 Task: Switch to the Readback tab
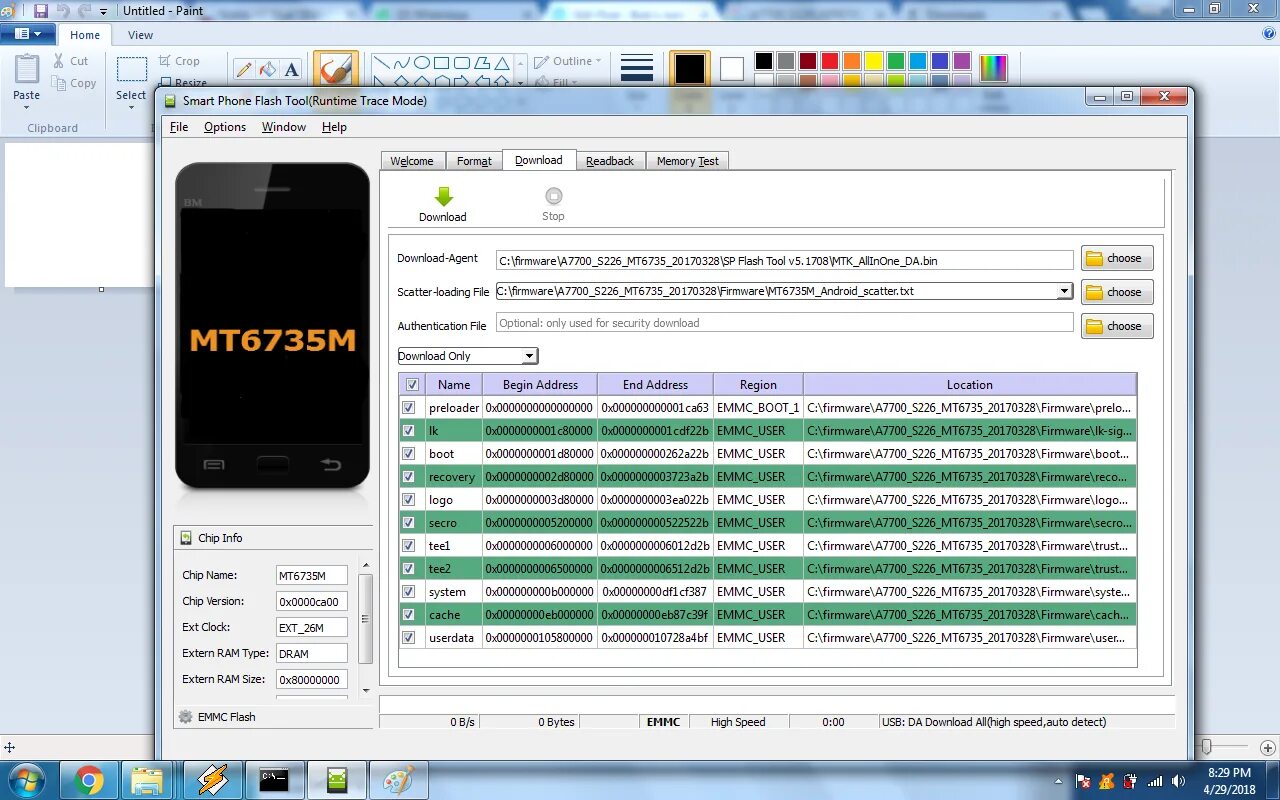[x=610, y=161]
